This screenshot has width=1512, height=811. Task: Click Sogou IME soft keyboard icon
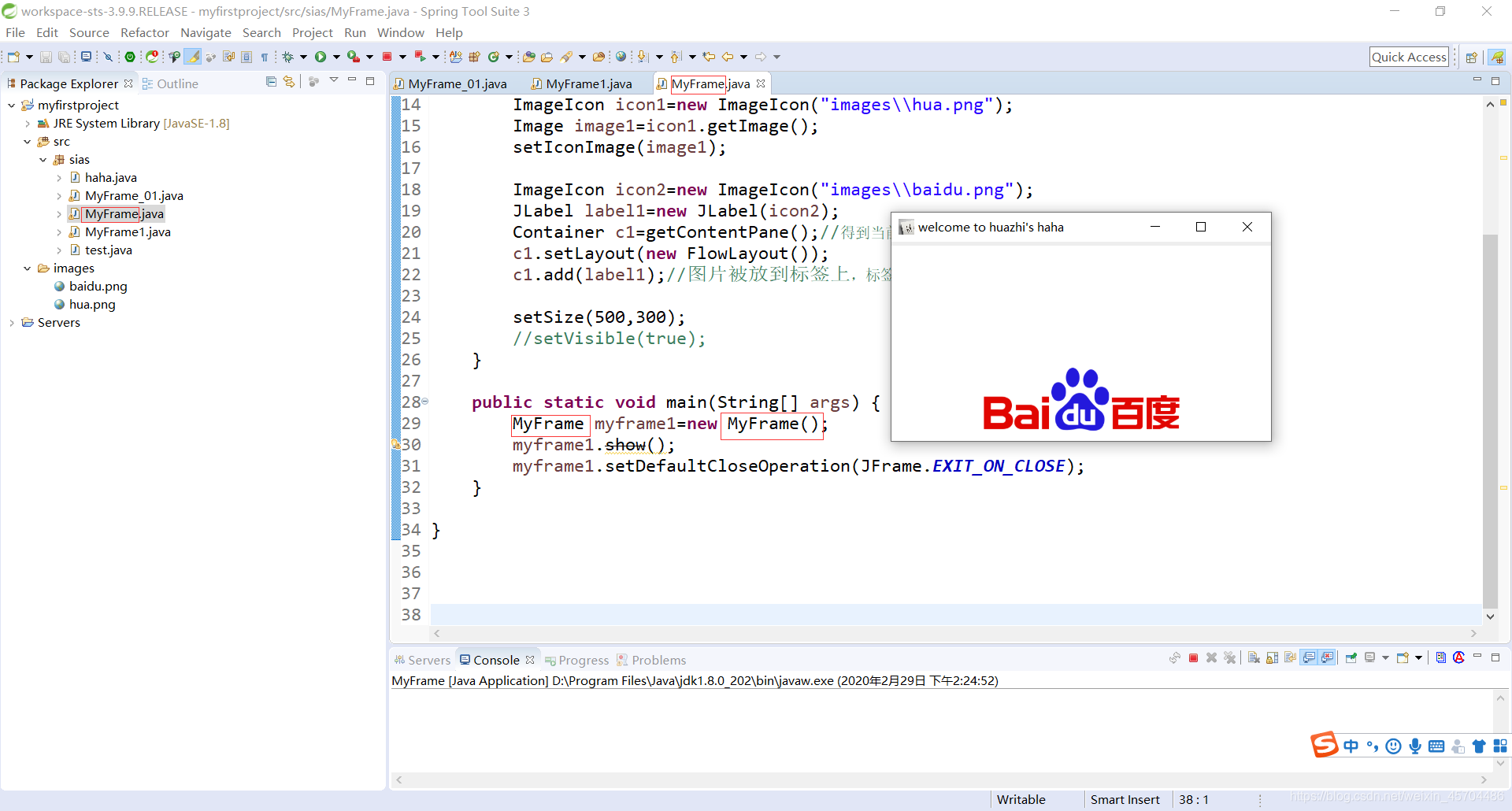[x=1436, y=746]
